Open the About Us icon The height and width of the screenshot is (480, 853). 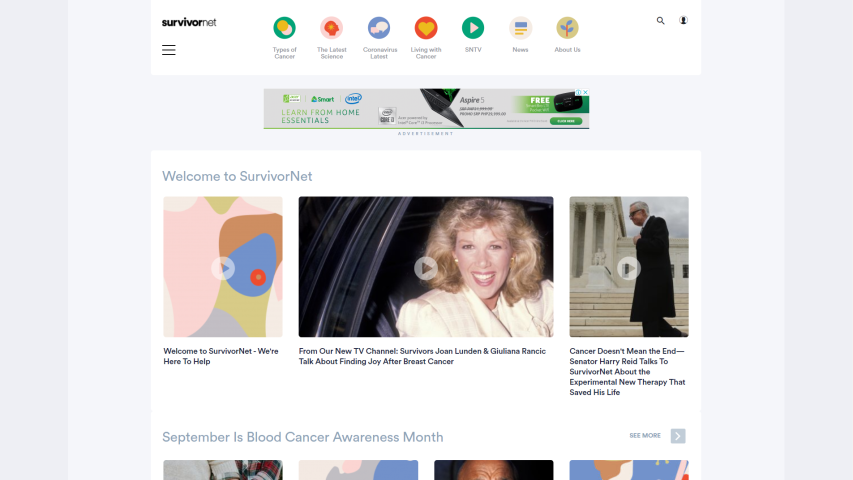(x=567, y=28)
